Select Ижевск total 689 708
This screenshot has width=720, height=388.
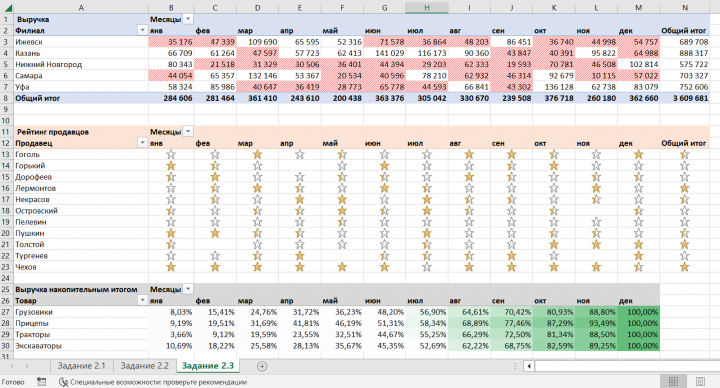click(685, 42)
